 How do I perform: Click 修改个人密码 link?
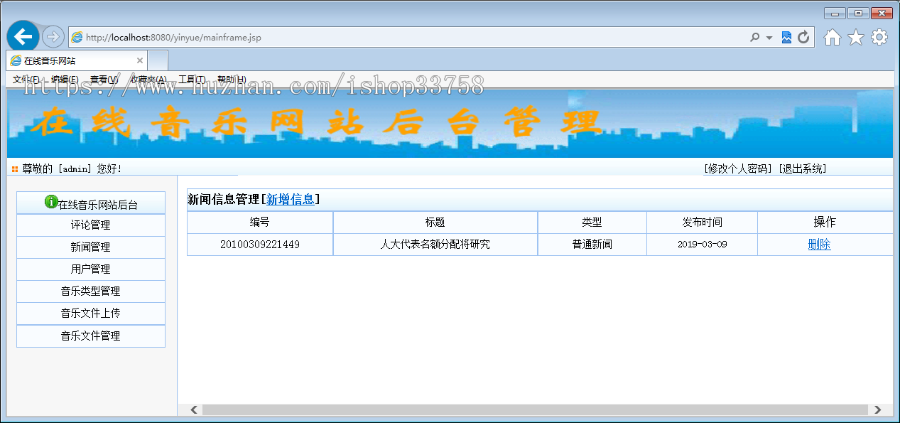738,169
